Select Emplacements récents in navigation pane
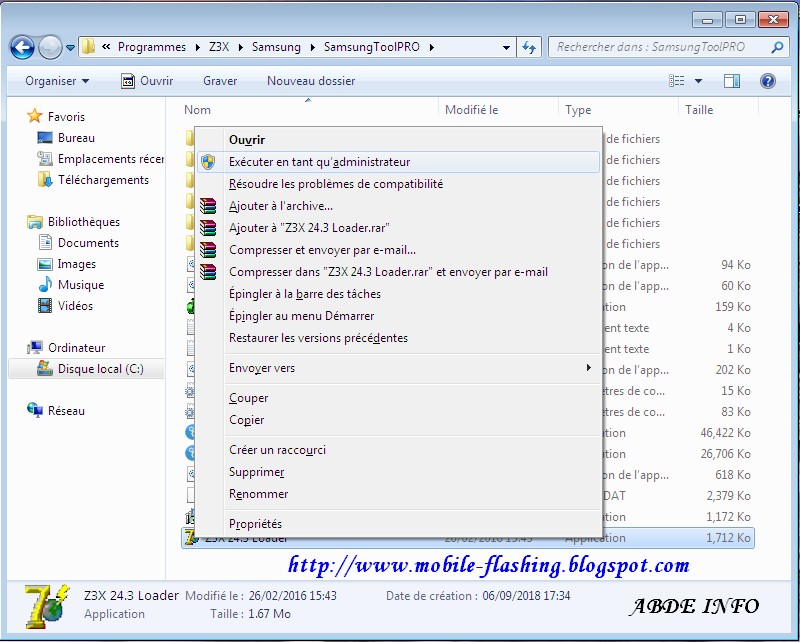This screenshot has width=800, height=642. click(100, 159)
